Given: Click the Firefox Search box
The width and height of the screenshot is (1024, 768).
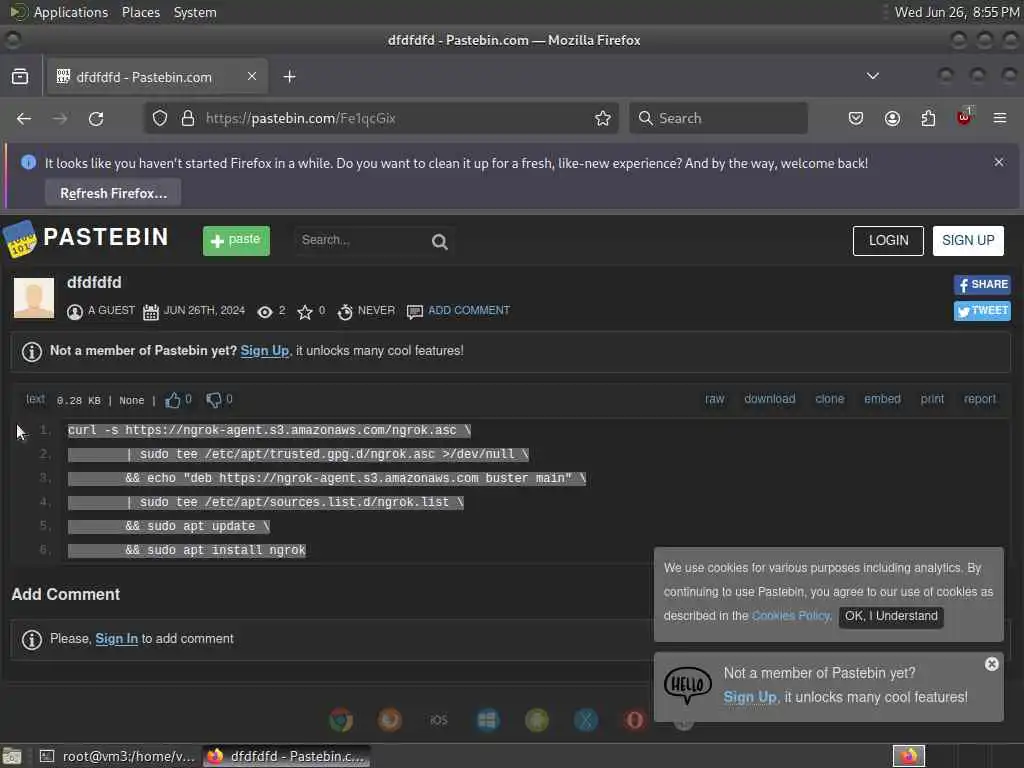Looking at the screenshot, I should click(x=718, y=118).
